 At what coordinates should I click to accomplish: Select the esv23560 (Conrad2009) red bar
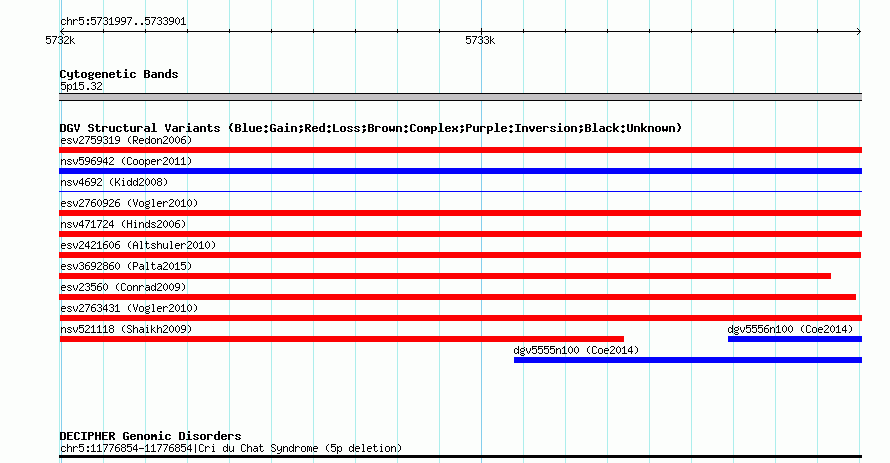[x=457, y=297]
